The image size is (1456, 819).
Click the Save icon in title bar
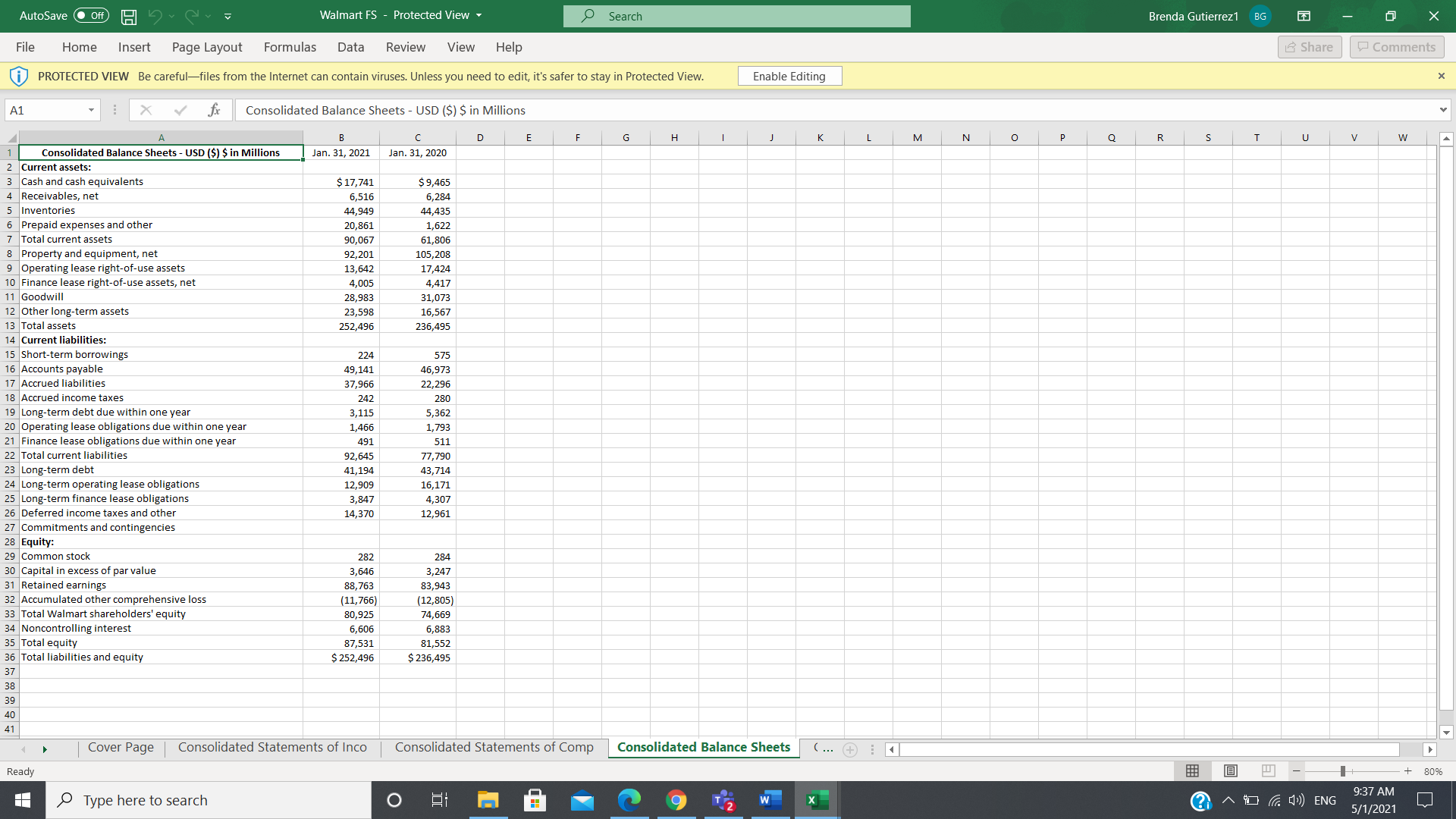click(x=129, y=16)
